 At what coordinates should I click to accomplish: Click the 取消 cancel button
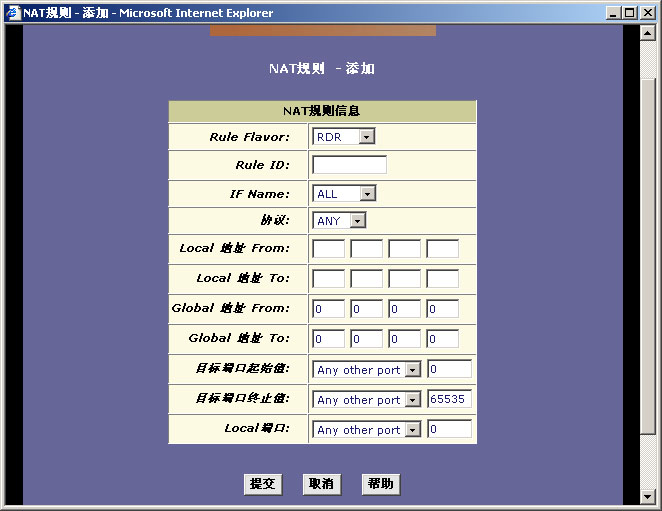[x=322, y=484]
